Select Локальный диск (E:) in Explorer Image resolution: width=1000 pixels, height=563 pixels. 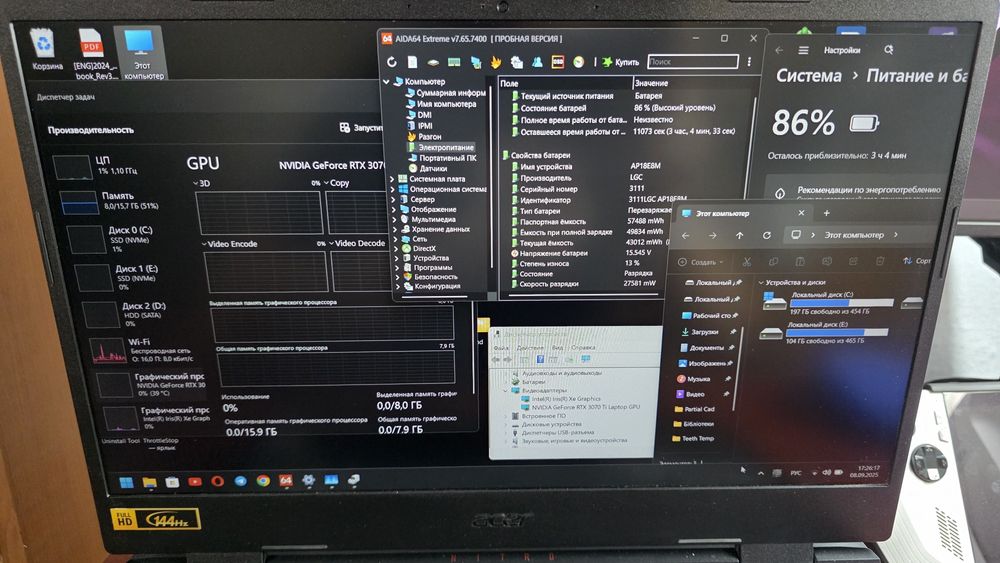click(x=823, y=333)
